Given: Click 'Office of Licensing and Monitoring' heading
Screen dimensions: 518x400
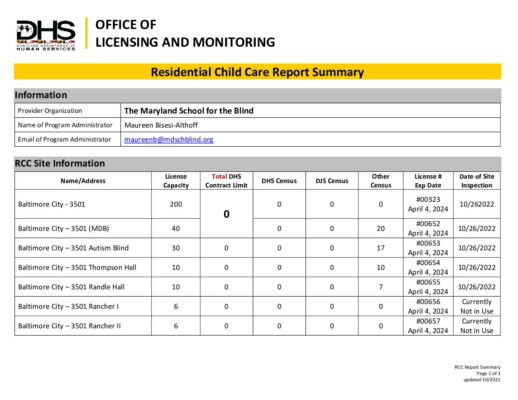Looking at the screenshot, I should pyautogui.click(x=185, y=33).
